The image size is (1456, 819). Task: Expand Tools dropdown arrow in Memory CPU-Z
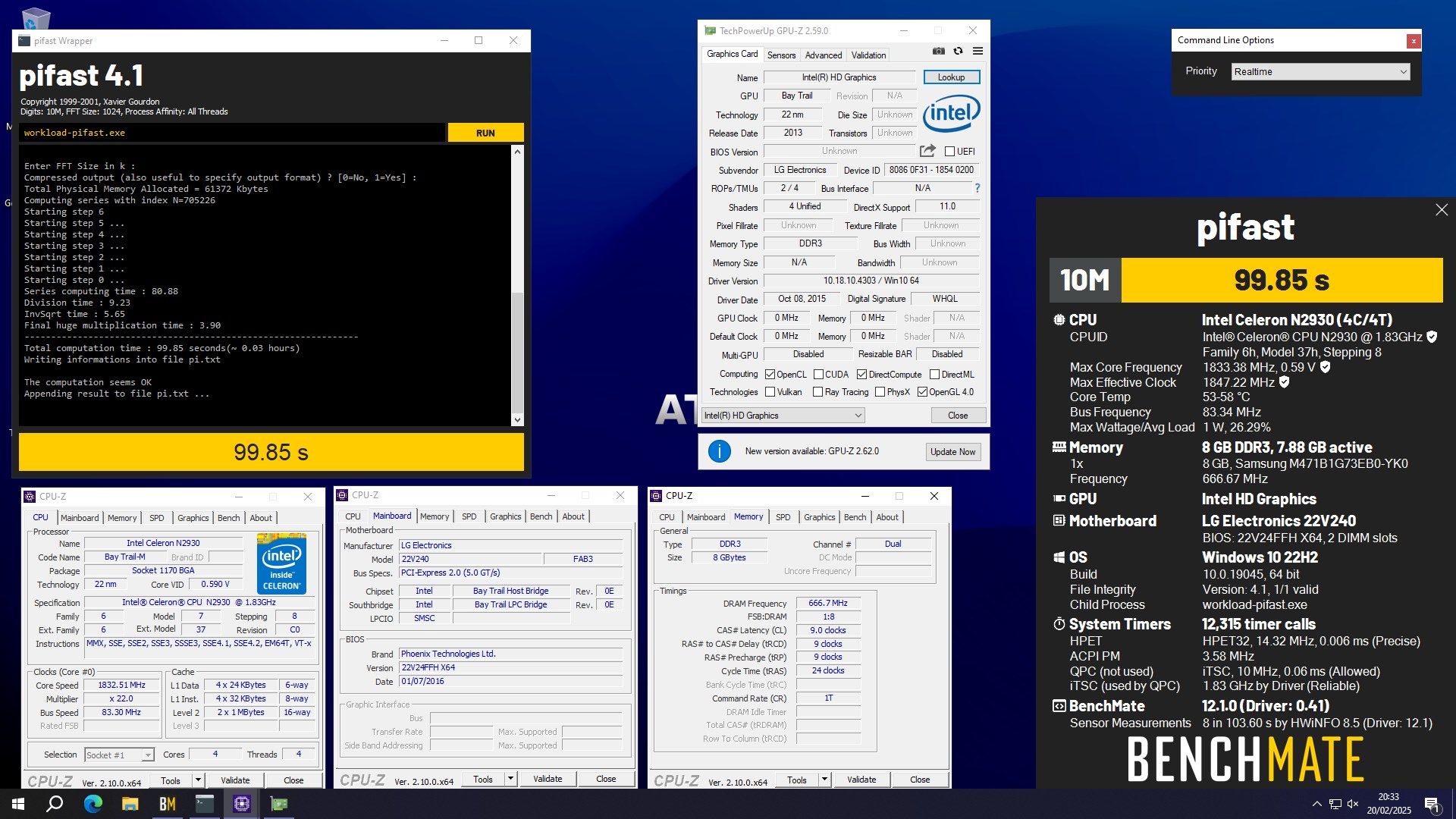click(x=824, y=780)
